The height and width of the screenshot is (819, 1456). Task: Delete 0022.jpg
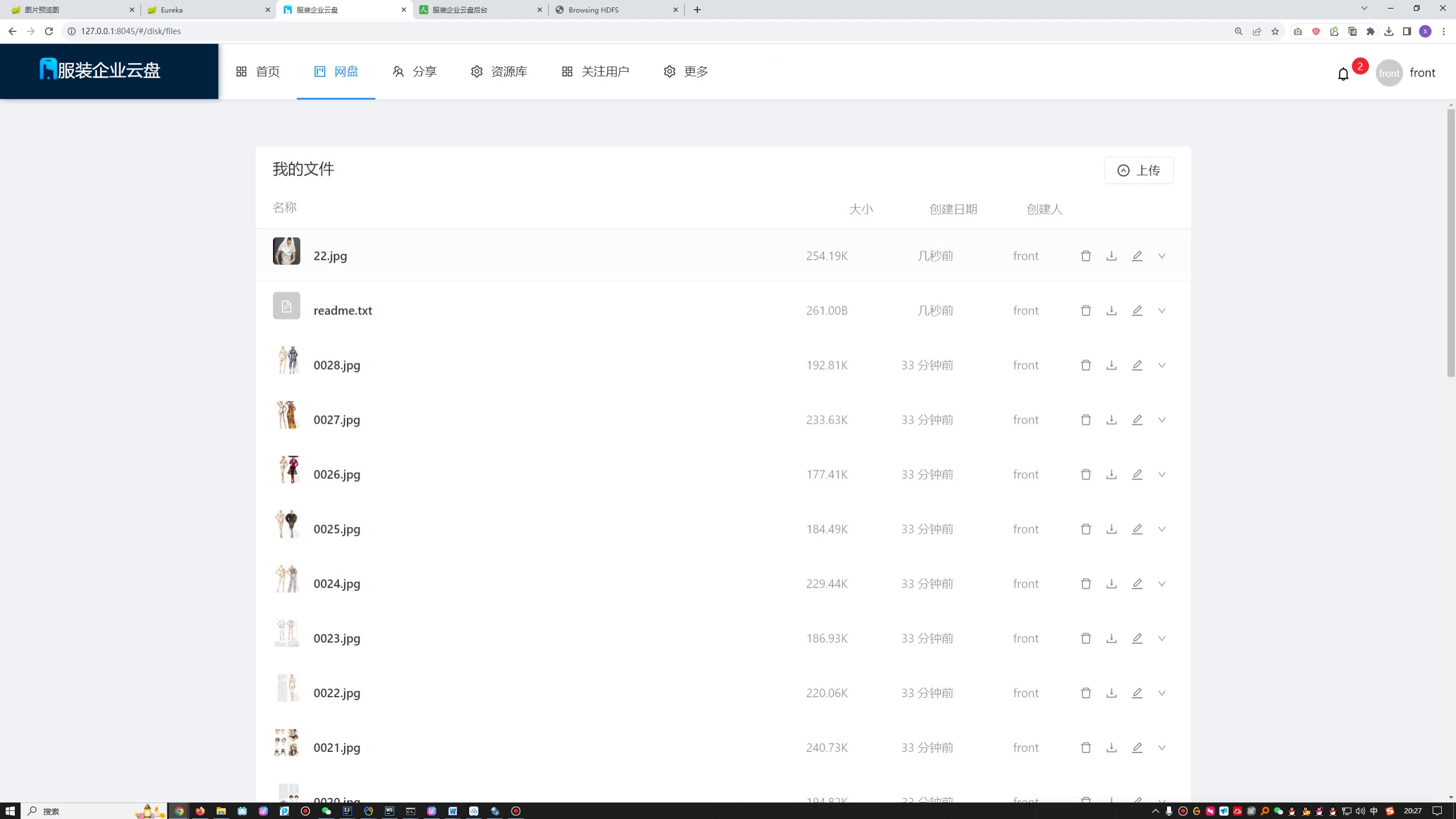1086,693
